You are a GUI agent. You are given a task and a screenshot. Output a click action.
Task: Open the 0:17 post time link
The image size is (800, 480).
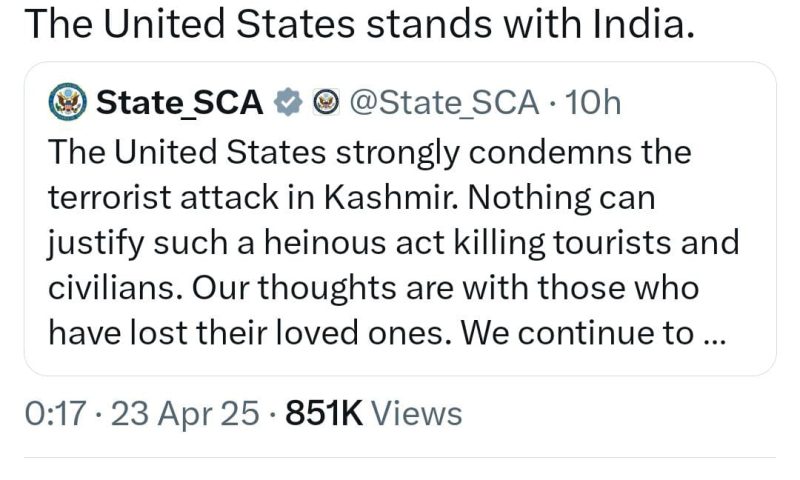pos(55,413)
